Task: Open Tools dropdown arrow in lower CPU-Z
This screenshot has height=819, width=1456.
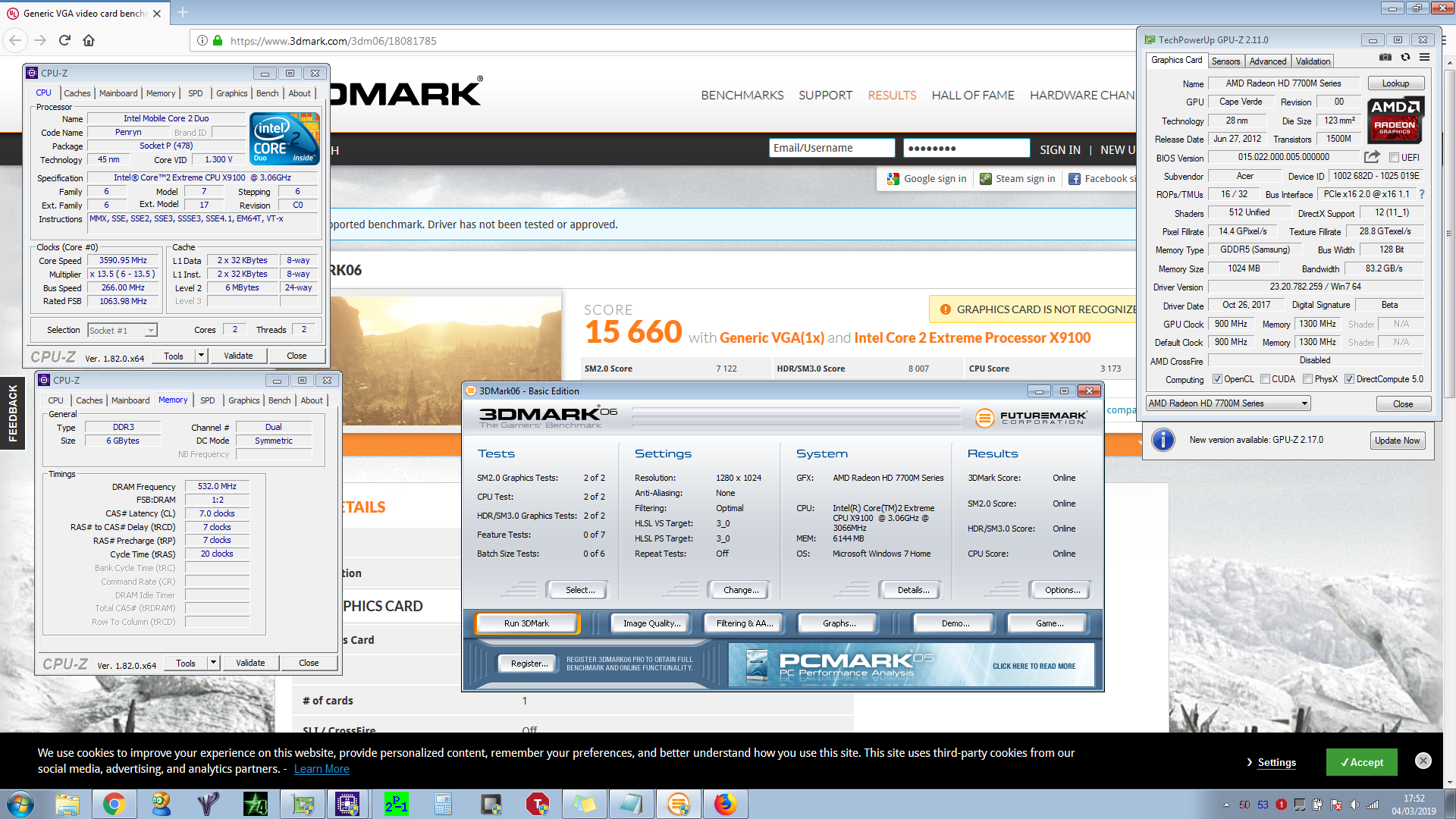Action: coord(213,663)
